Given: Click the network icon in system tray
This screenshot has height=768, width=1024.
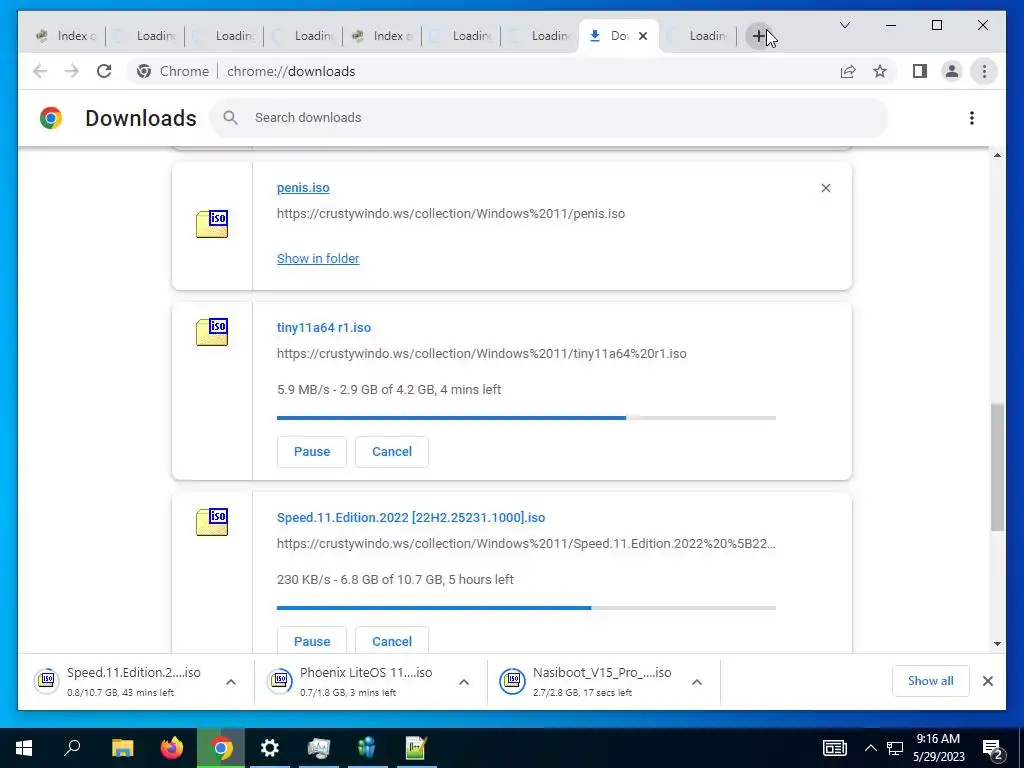Looking at the screenshot, I should click(895, 748).
